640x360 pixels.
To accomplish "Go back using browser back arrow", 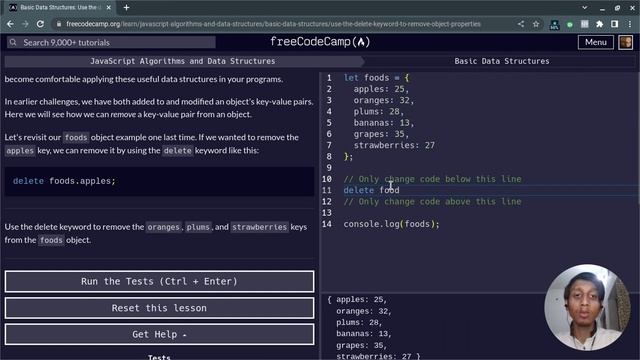I will pos(10,24).
